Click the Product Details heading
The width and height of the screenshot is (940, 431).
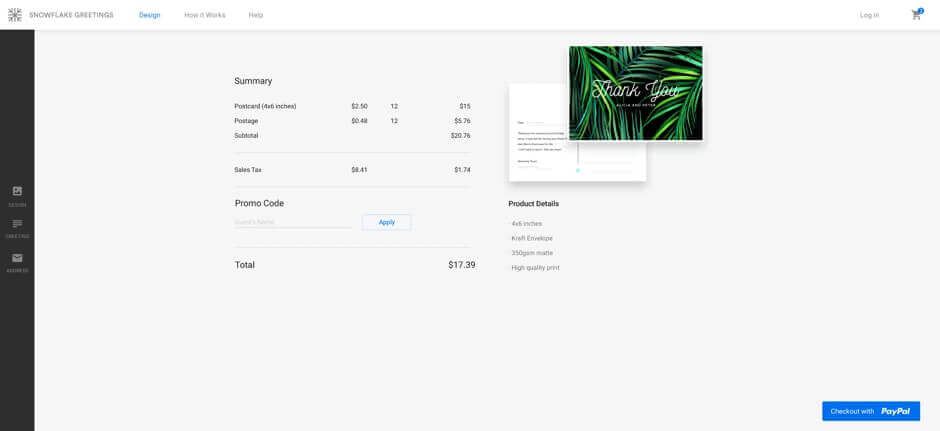[533, 204]
